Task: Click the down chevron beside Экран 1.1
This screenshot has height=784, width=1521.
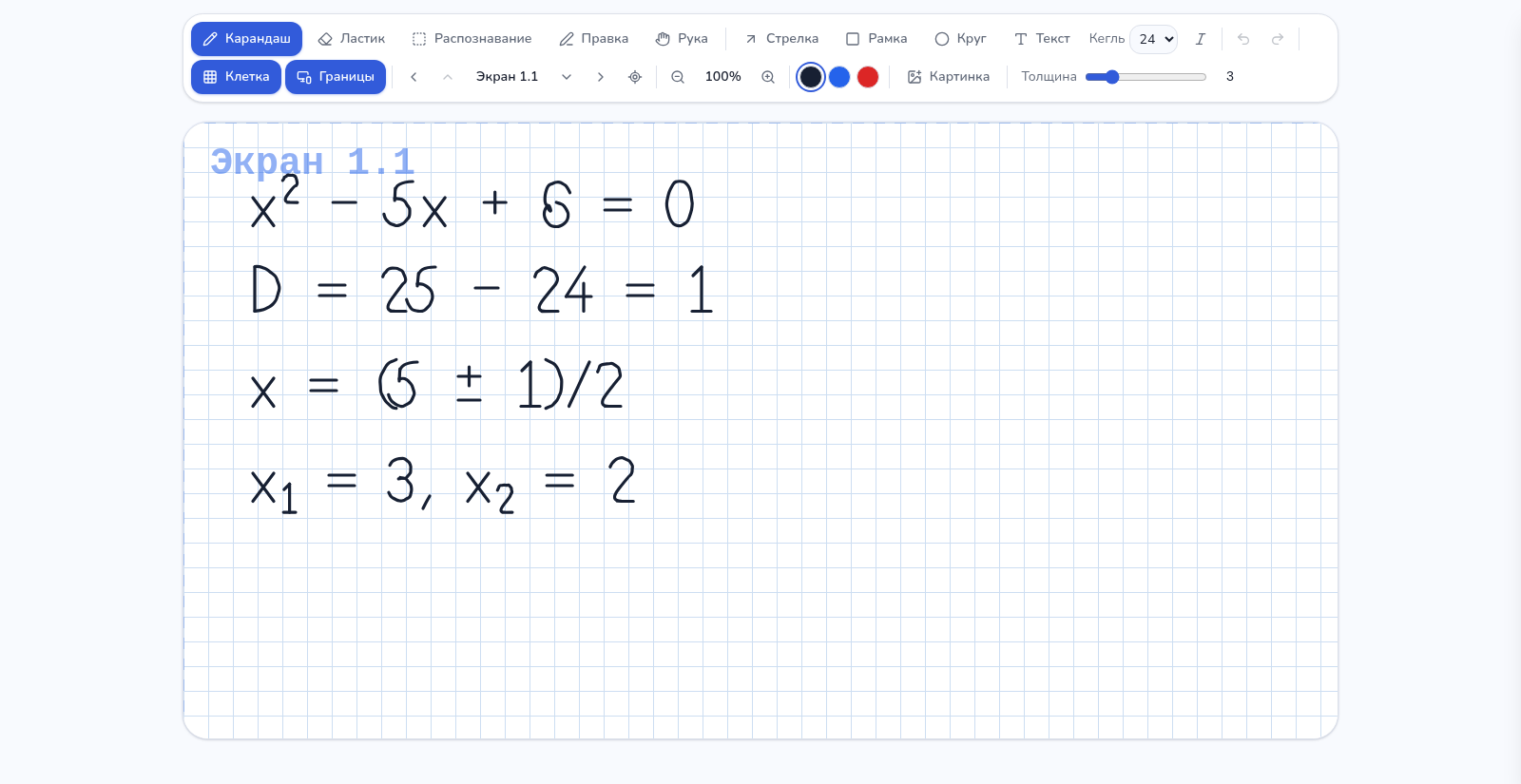Action: pos(567,77)
